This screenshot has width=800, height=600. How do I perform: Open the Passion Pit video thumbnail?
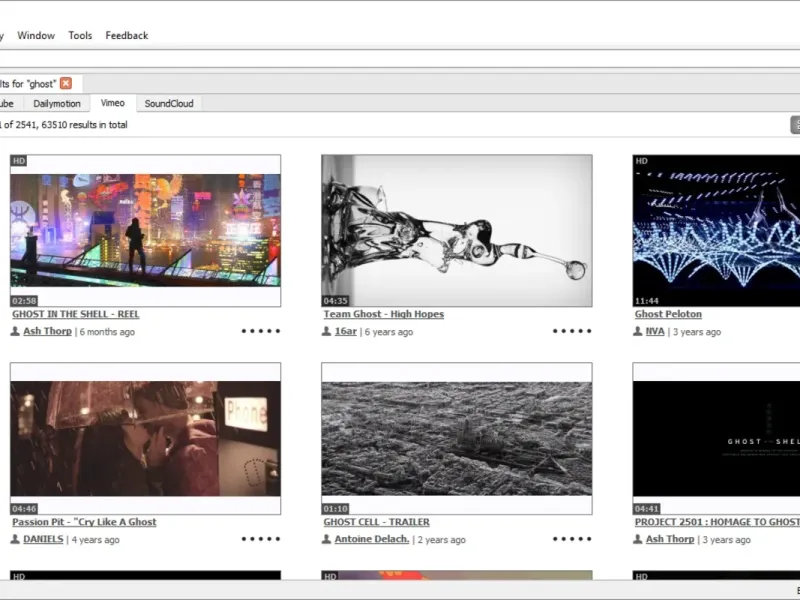145,438
